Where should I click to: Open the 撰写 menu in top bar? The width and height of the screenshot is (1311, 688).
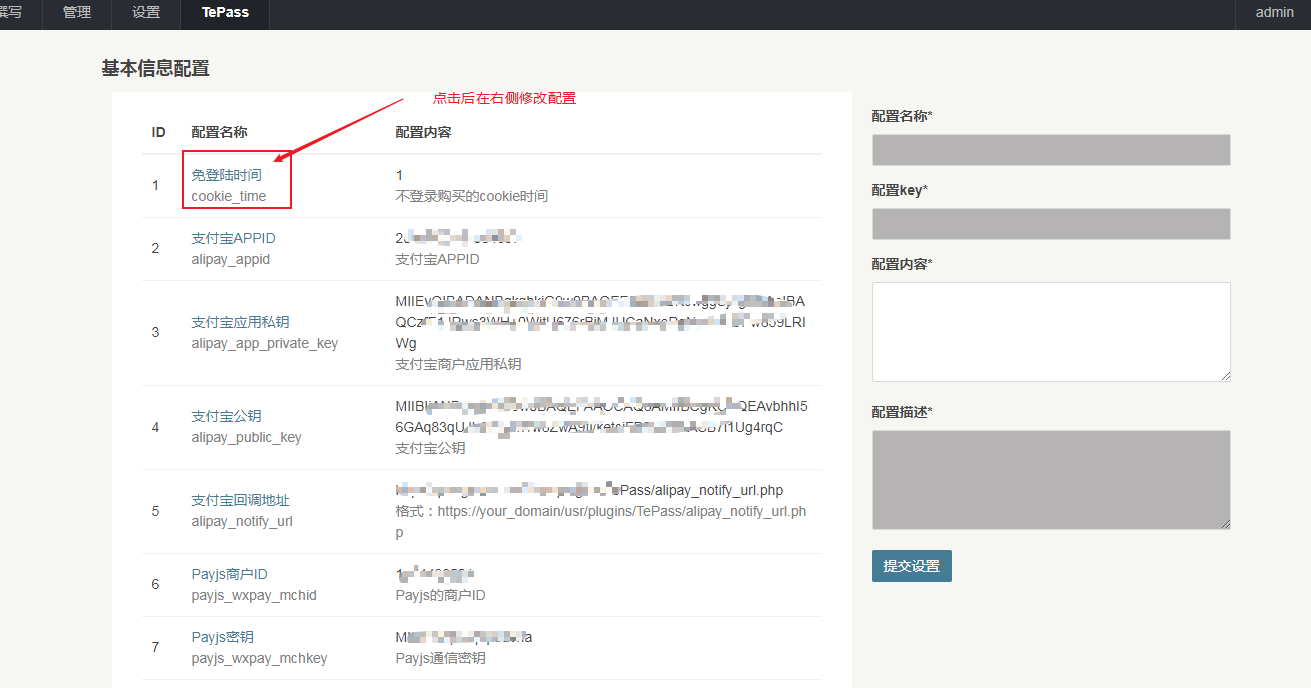[x=12, y=13]
